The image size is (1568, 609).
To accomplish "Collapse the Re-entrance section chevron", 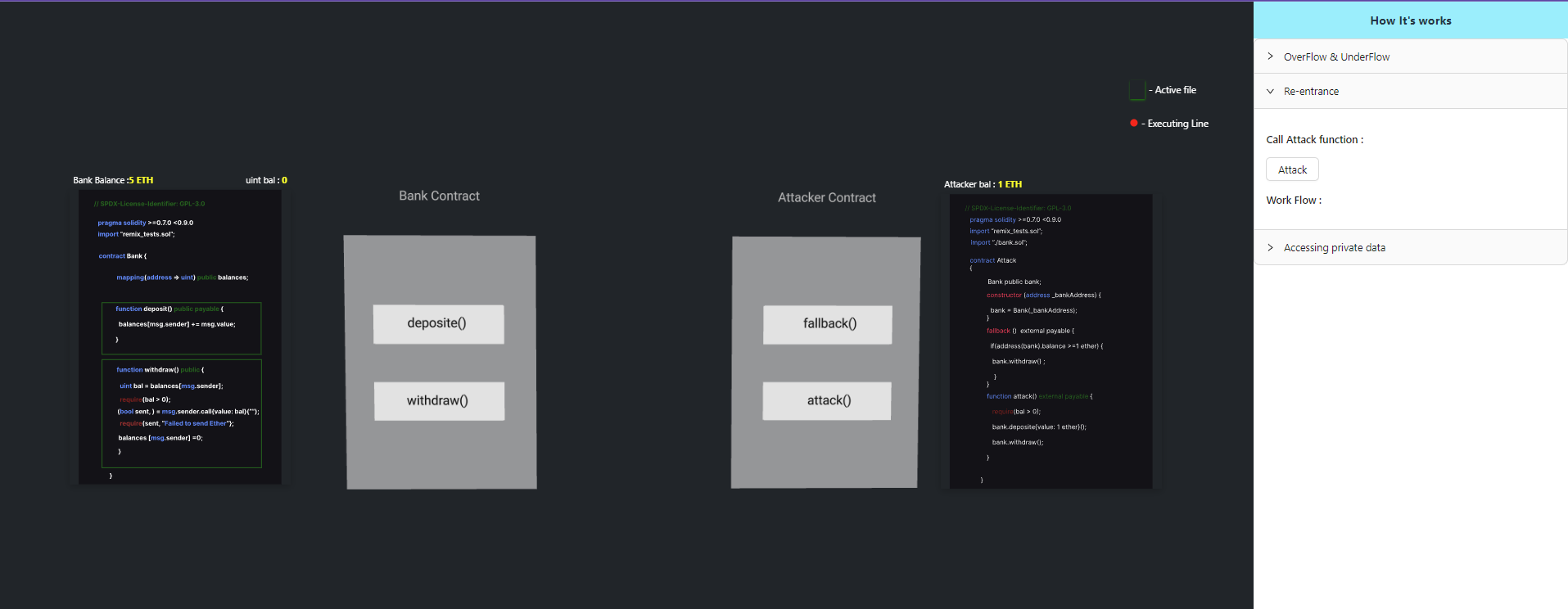I will click(x=1270, y=92).
